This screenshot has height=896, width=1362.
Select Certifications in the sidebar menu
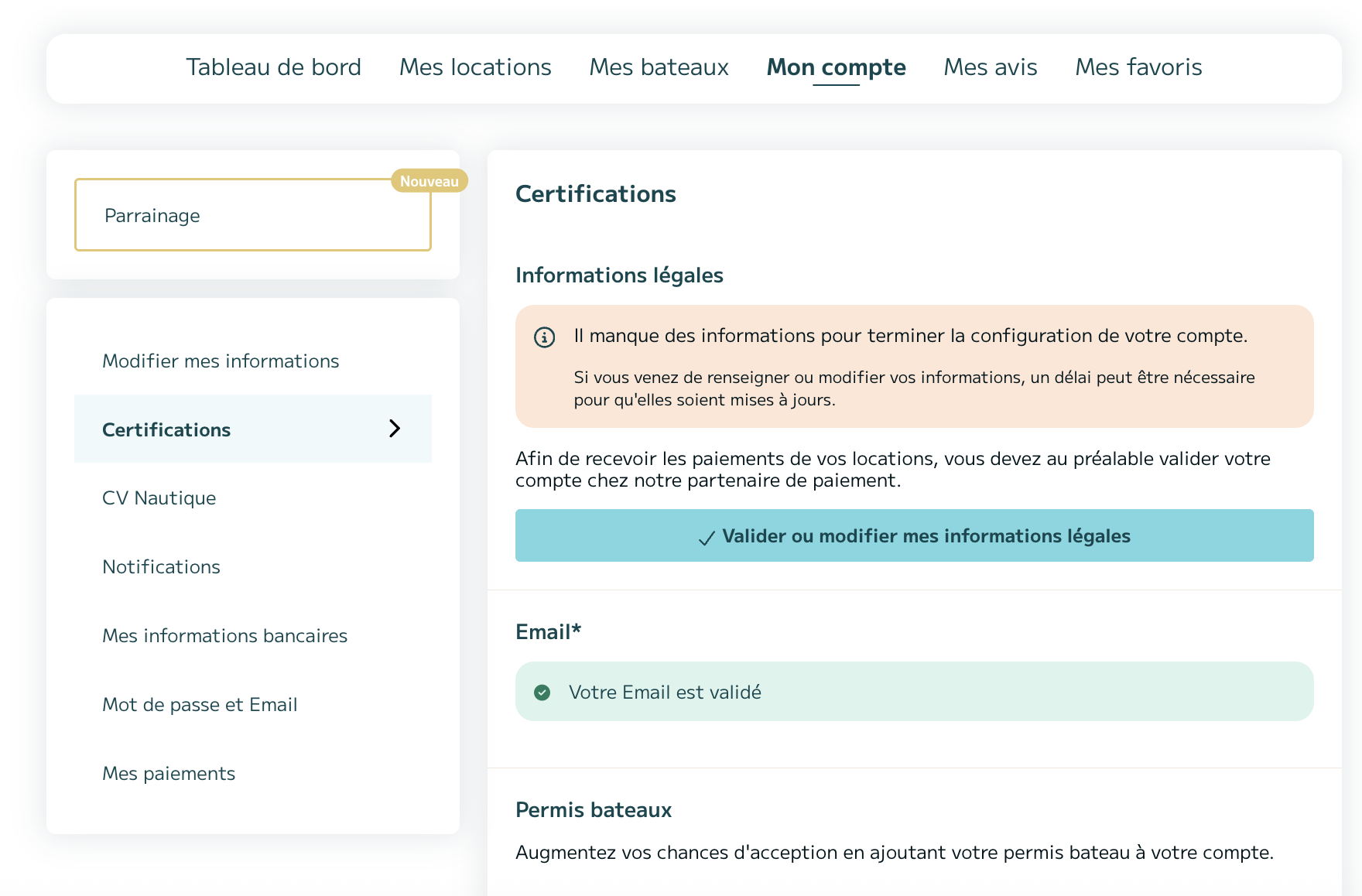166,430
